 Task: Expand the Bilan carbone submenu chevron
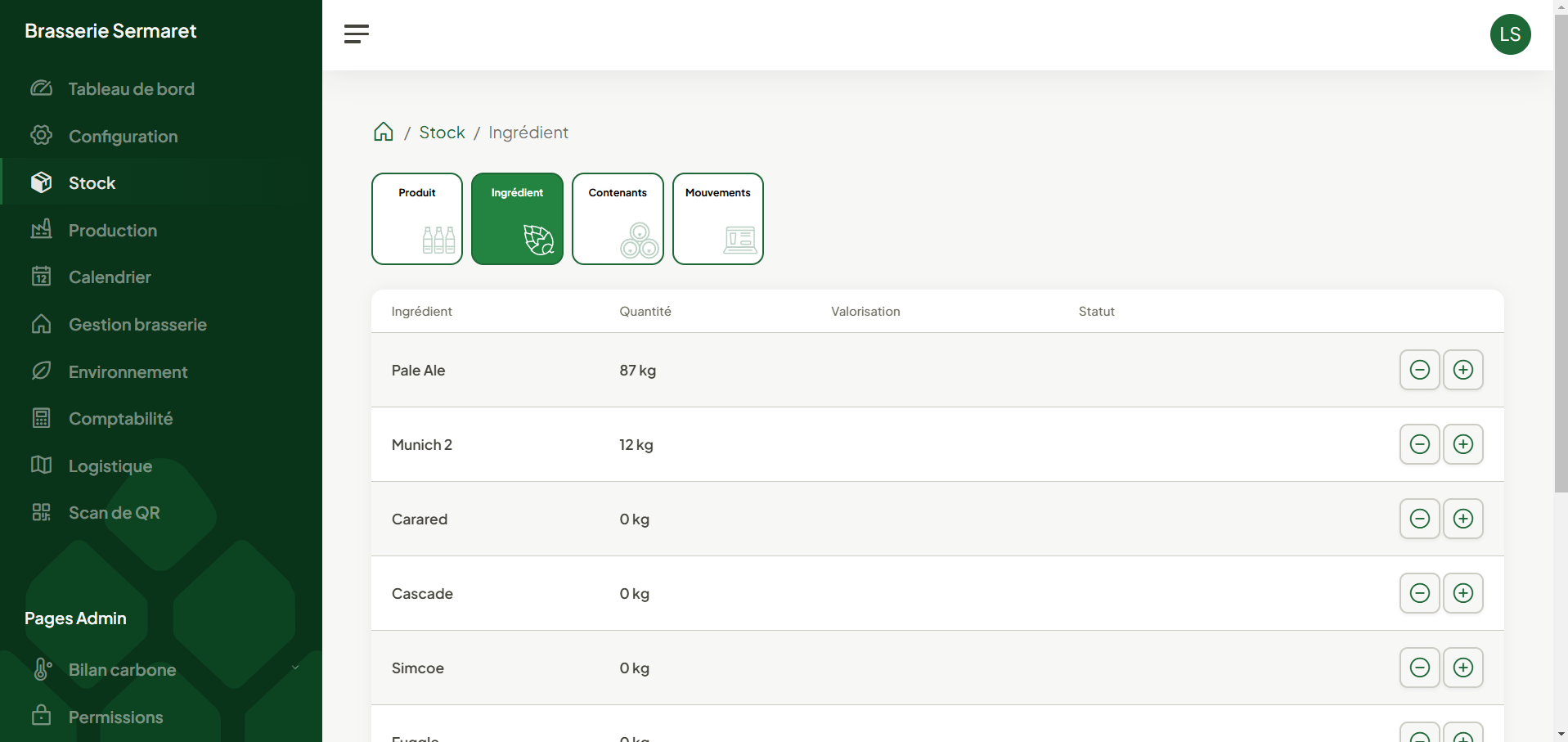[x=295, y=668]
